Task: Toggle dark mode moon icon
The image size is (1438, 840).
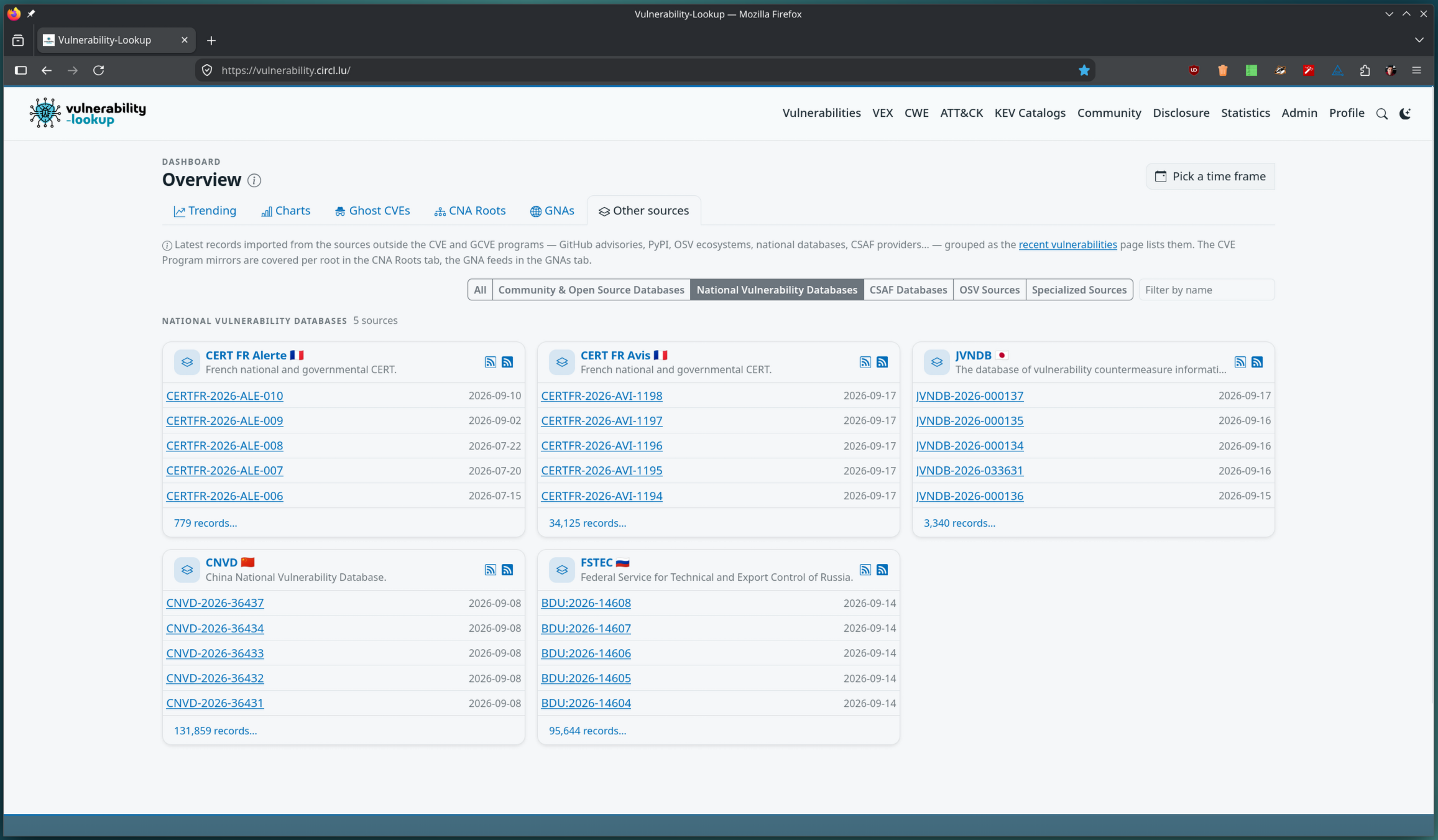Action: click(1405, 114)
